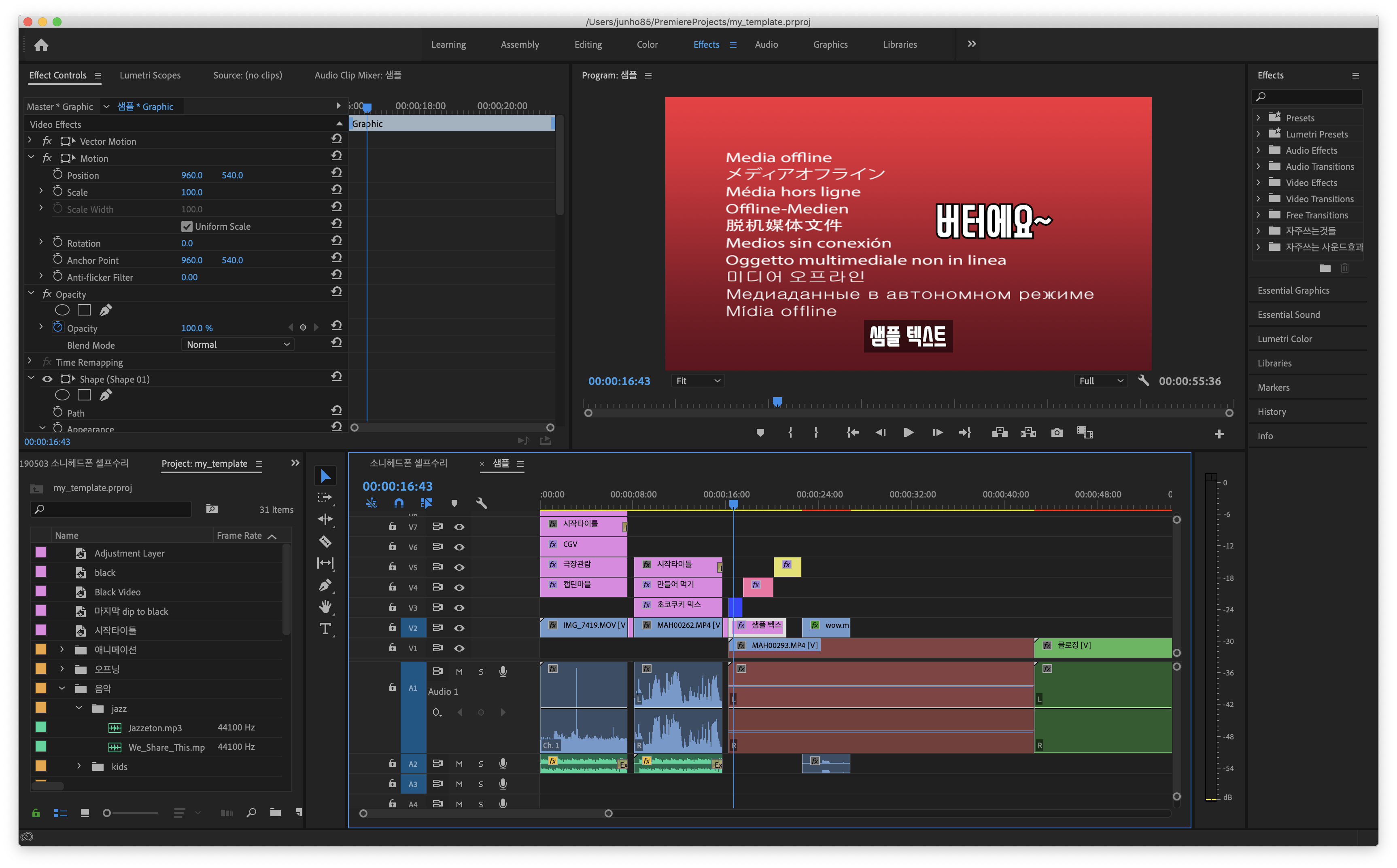Screen dimensions: 1397x868
Task: Switch to the Color workspace tab
Action: click(x=647, y=45)
